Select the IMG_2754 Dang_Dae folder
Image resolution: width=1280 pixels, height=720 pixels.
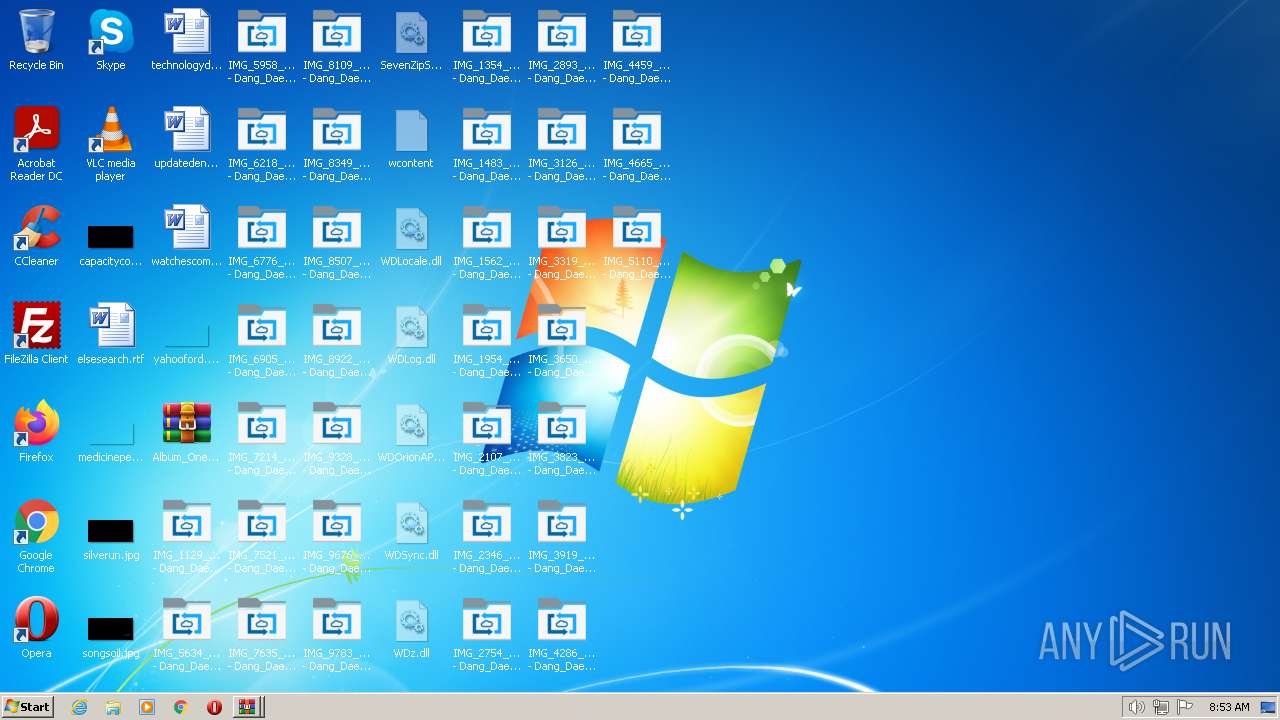(x=486, y=634)
